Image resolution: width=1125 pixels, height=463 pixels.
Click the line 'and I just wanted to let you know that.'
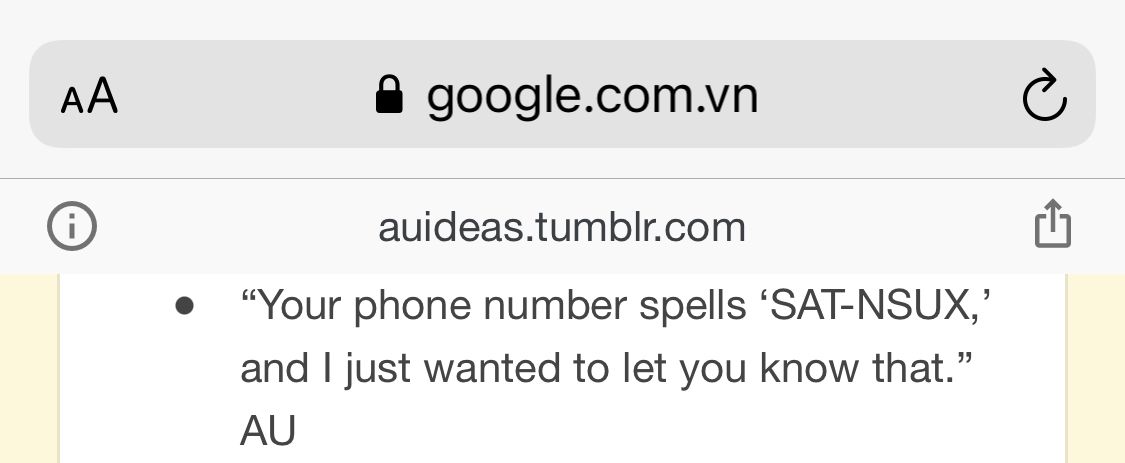[607, 368]
